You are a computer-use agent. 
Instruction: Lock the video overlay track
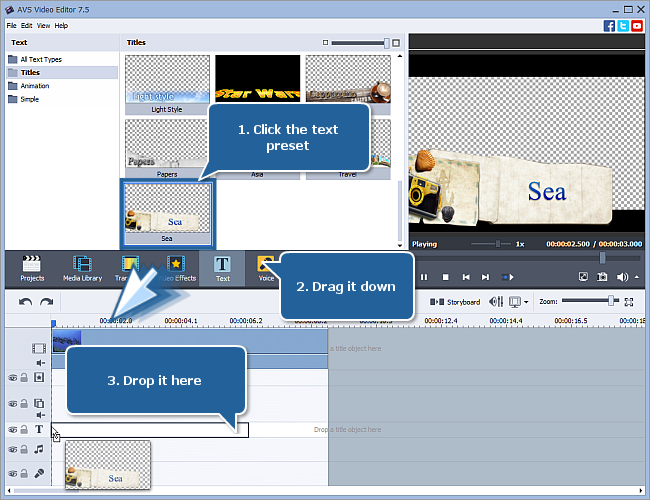(x=24, y=403)
